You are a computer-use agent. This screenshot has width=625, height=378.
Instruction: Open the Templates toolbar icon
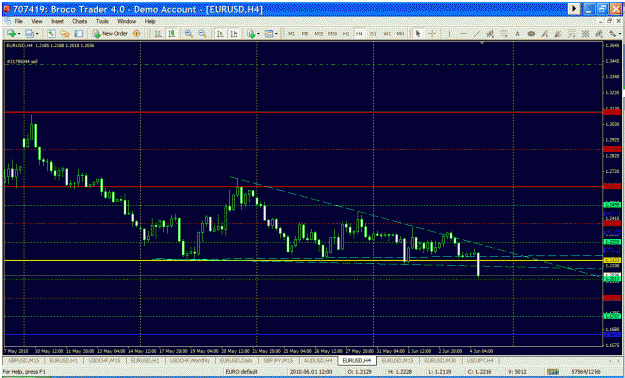269,33
